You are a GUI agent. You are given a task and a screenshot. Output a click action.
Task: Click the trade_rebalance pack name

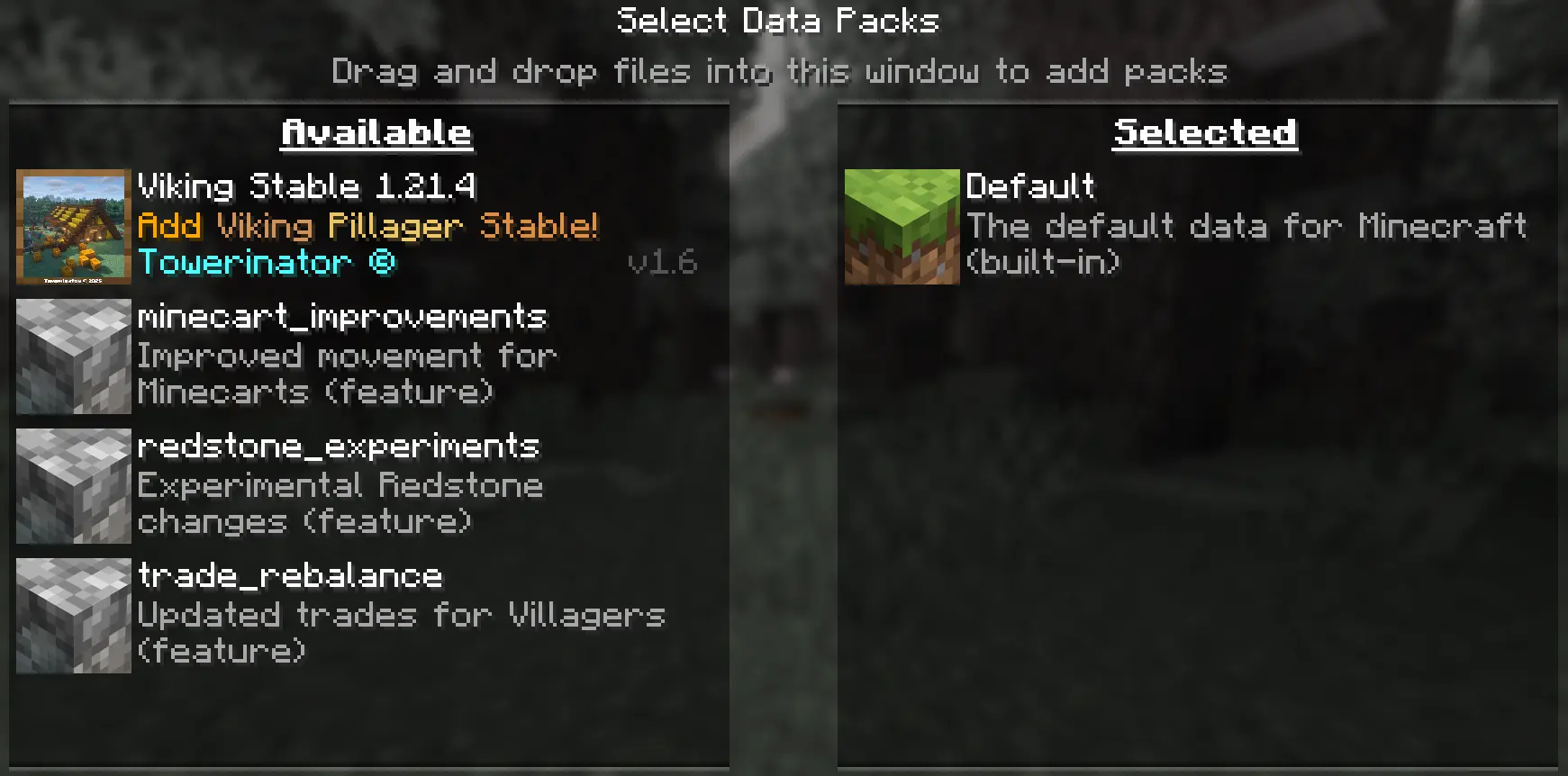[x=290, y=575]
